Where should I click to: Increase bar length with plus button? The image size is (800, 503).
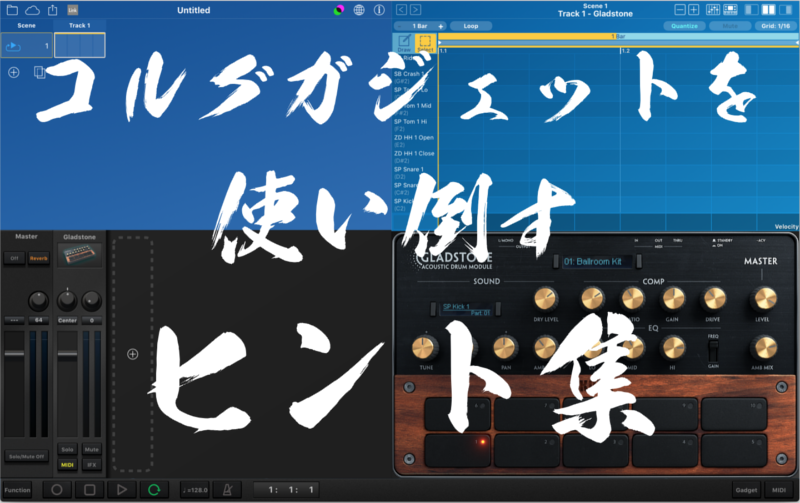[441, 26]
